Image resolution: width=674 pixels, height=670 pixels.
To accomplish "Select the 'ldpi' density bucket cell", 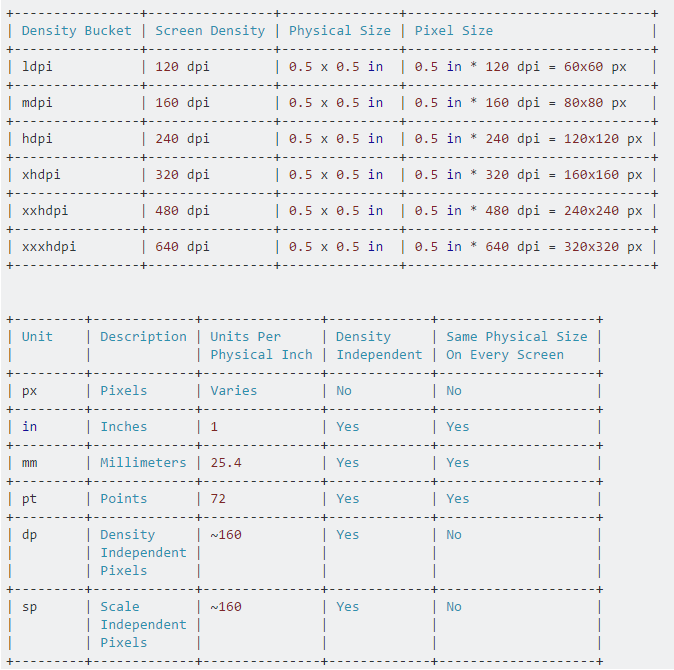I will (x=37, y=67).
